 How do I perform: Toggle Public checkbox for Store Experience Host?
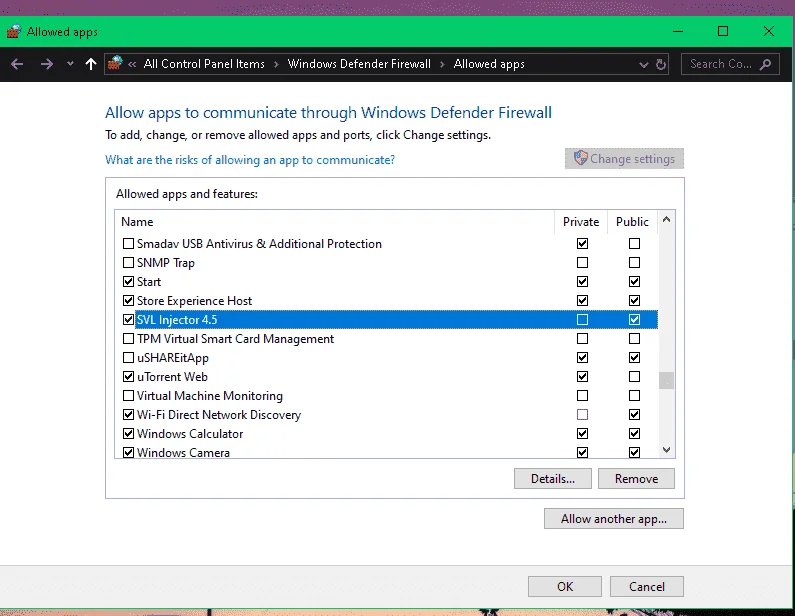click(x=634, y=301)
